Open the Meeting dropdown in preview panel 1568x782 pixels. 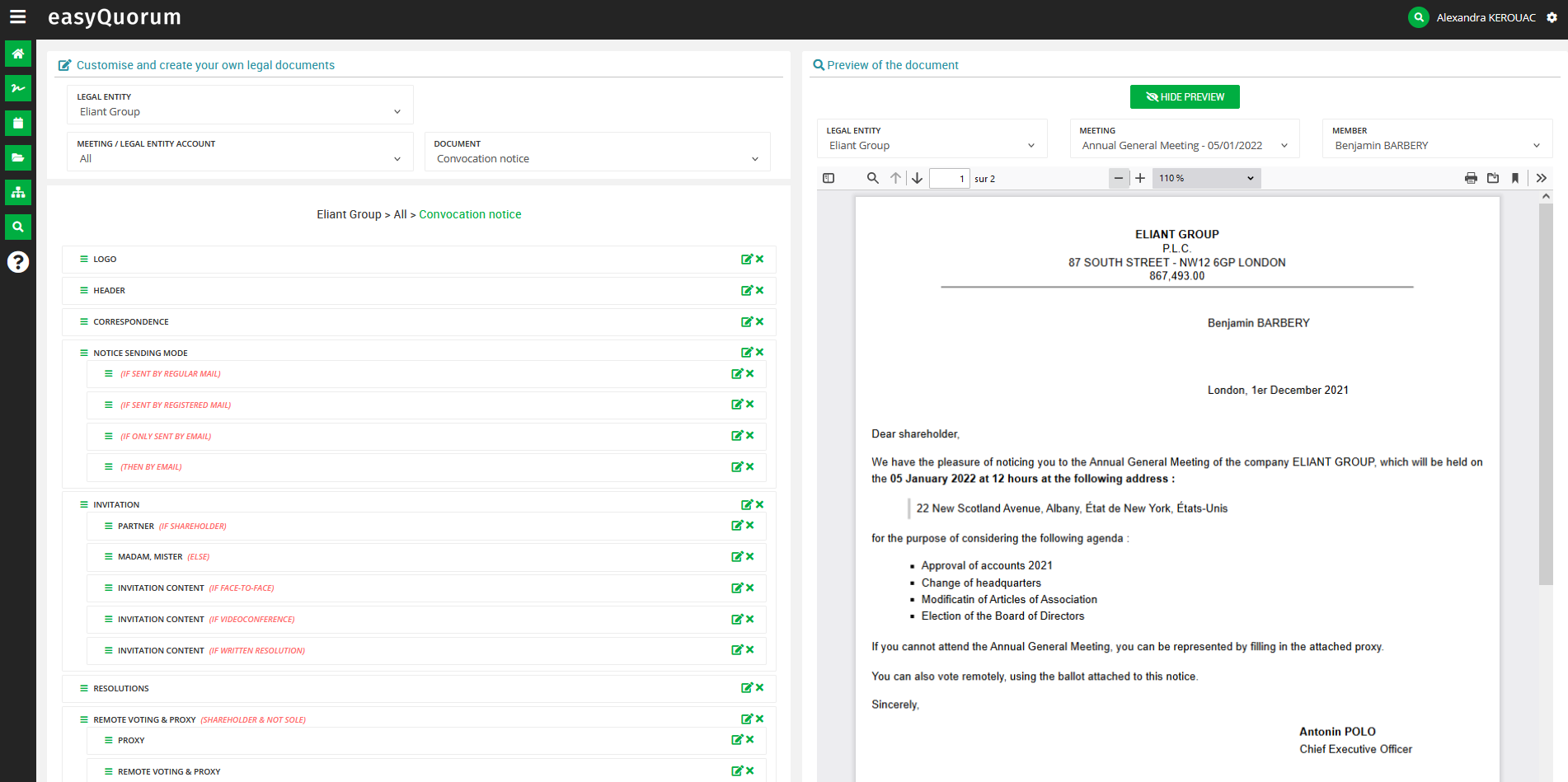(1183, 145)
